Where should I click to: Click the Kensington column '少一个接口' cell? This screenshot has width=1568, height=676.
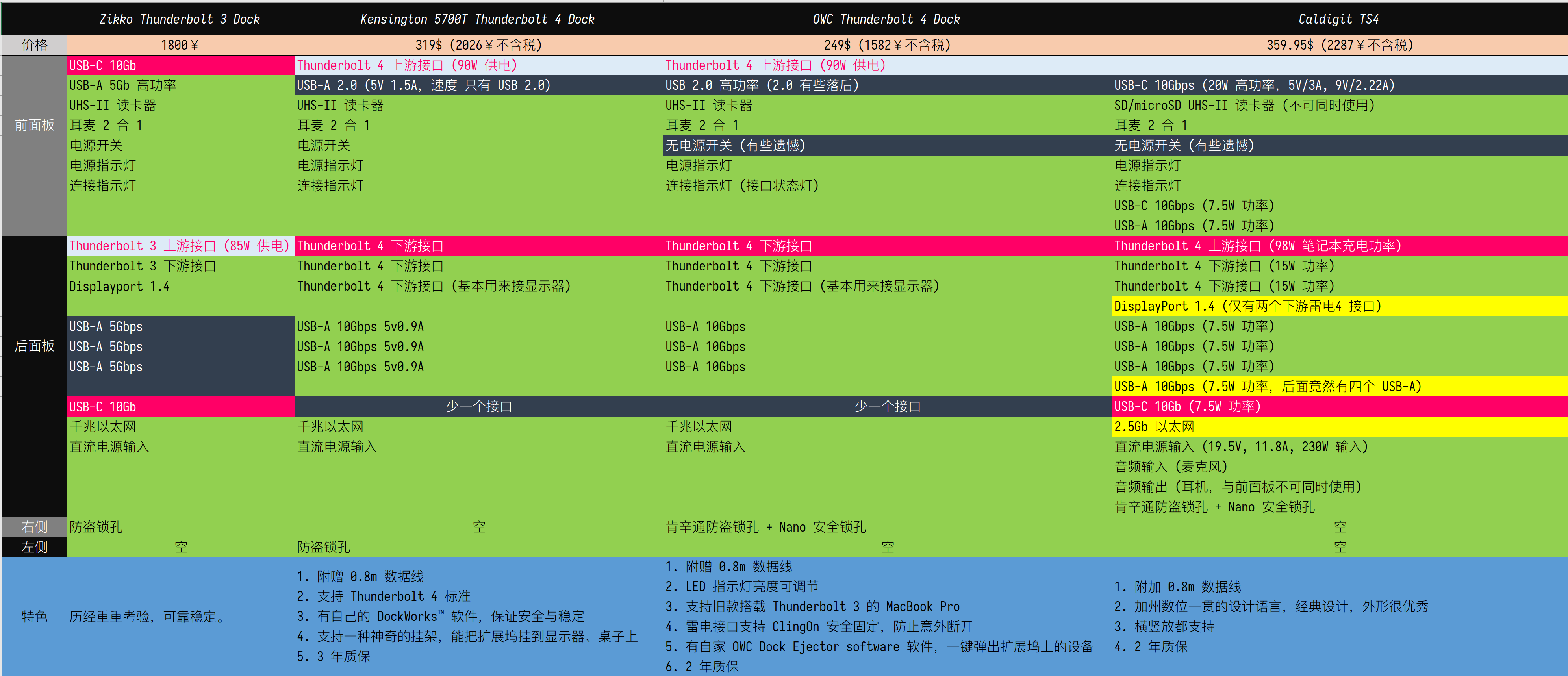(x=478, y=406)
